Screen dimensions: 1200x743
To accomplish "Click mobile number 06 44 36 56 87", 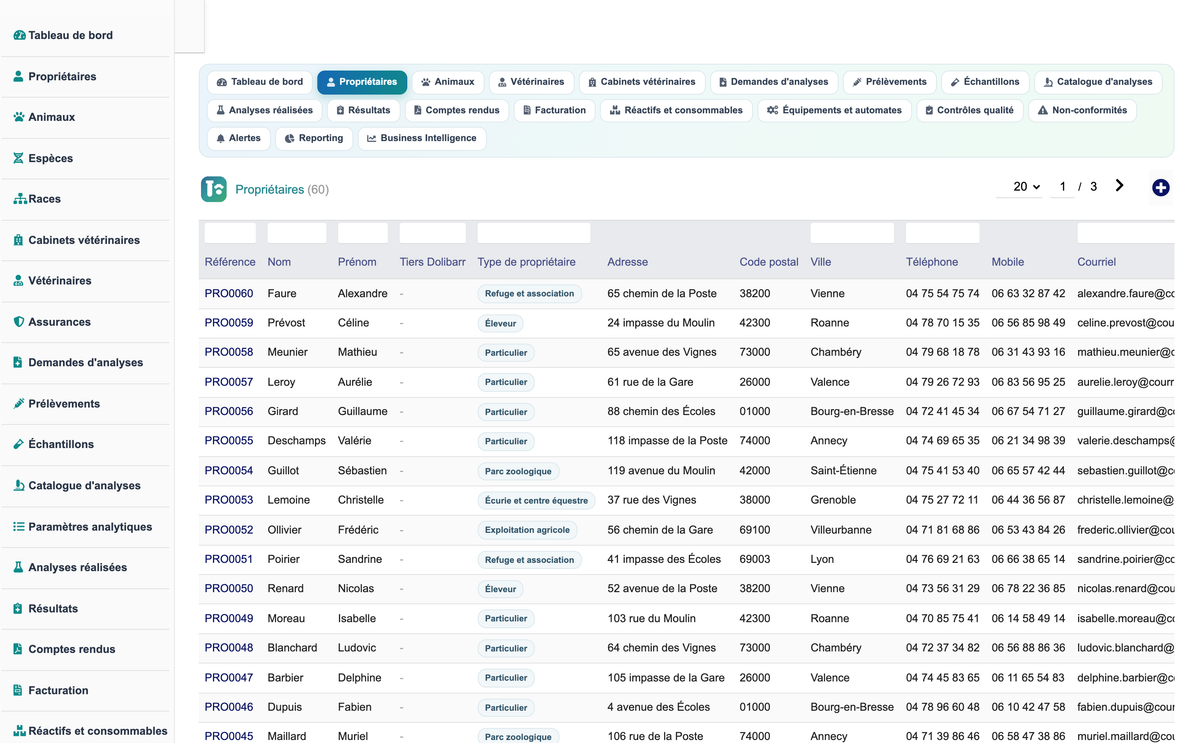I will (x=1028, y=500).
